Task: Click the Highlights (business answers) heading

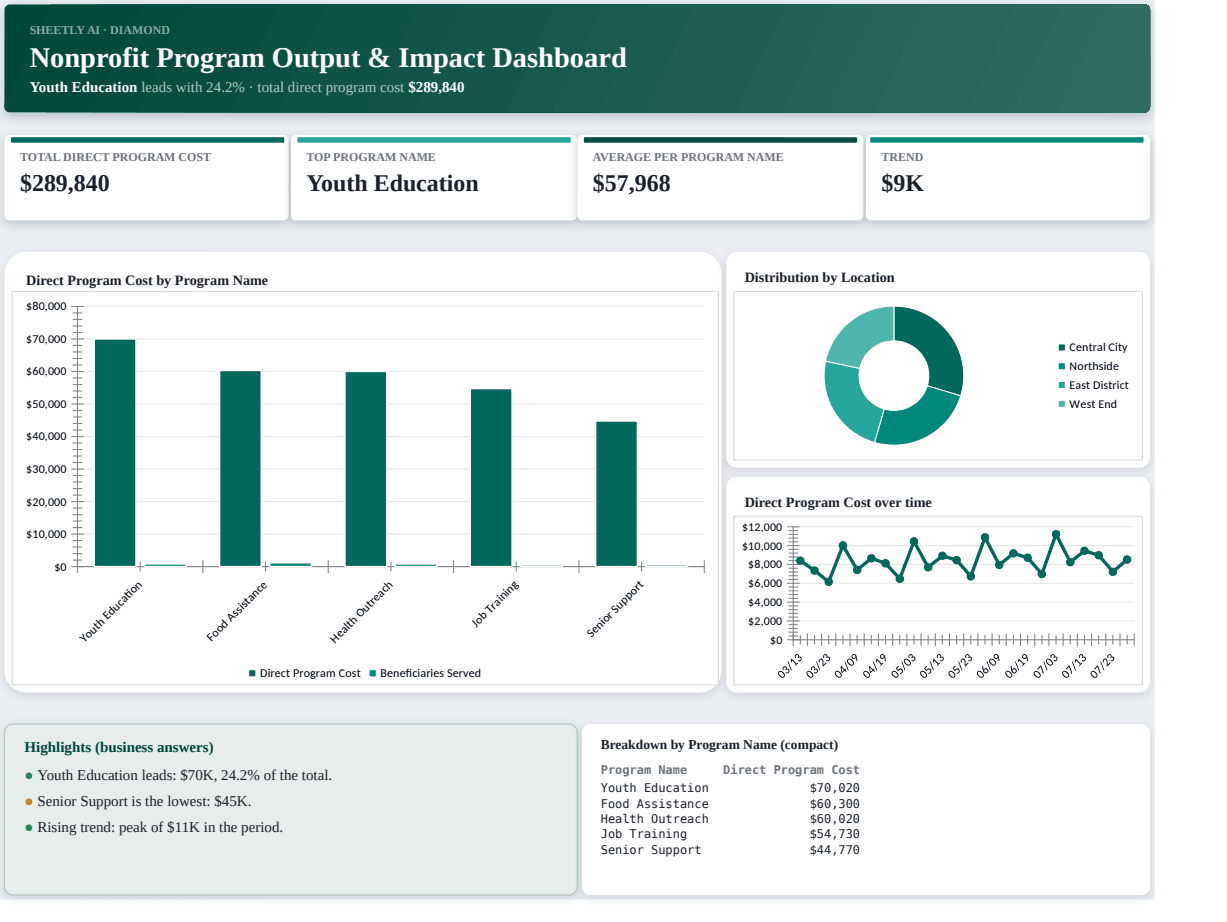Action: point(119,748)
